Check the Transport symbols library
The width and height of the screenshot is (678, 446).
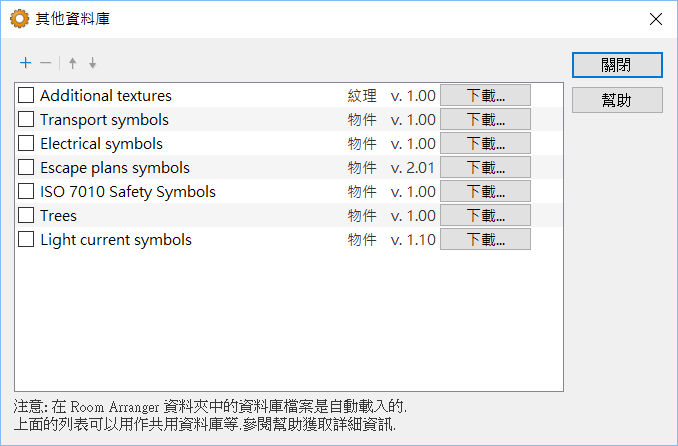point(26,120)
